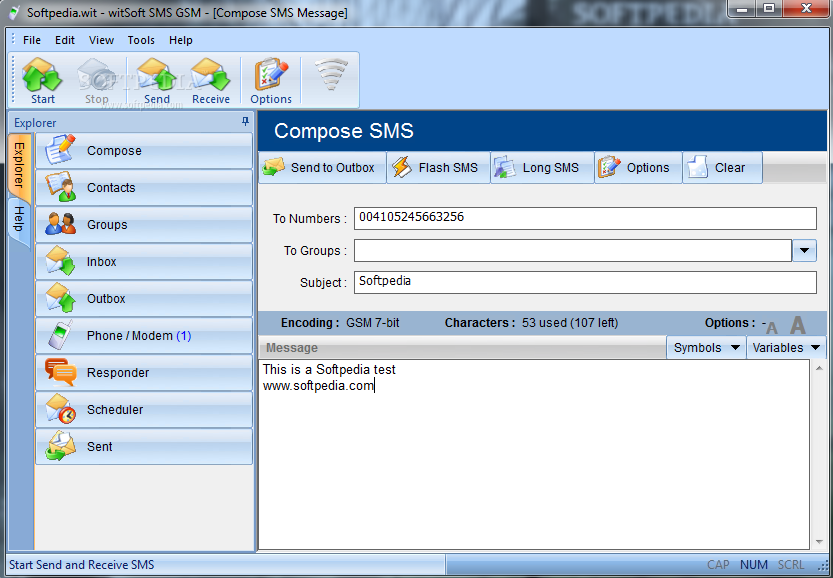
Task: Open Contacts in the Explorer panel
Action: point(144,188)
